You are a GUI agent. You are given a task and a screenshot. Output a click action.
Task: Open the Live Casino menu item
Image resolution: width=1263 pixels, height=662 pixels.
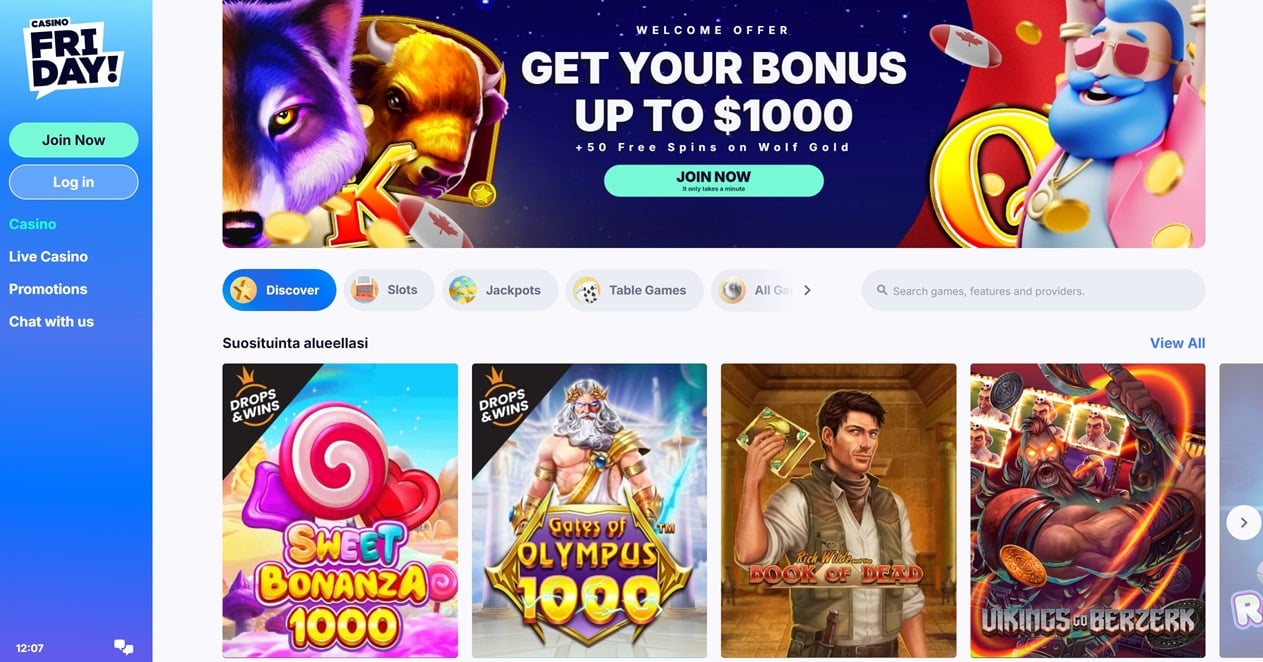click(x=48, y=257)
